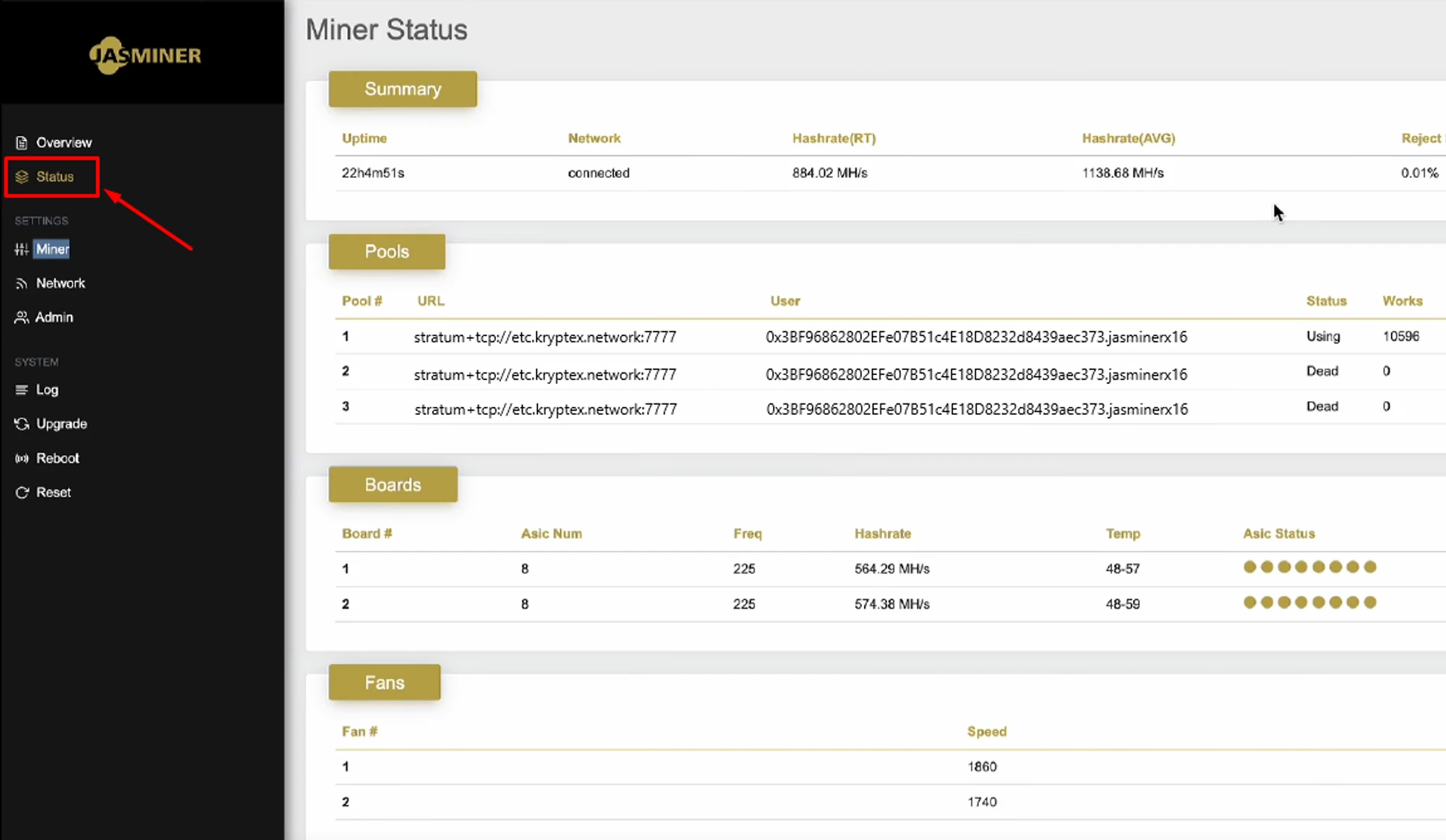The height and width of the screenshot is (840, 1446).
Task: Select the Network settings menu item
Action: point(61,283)
